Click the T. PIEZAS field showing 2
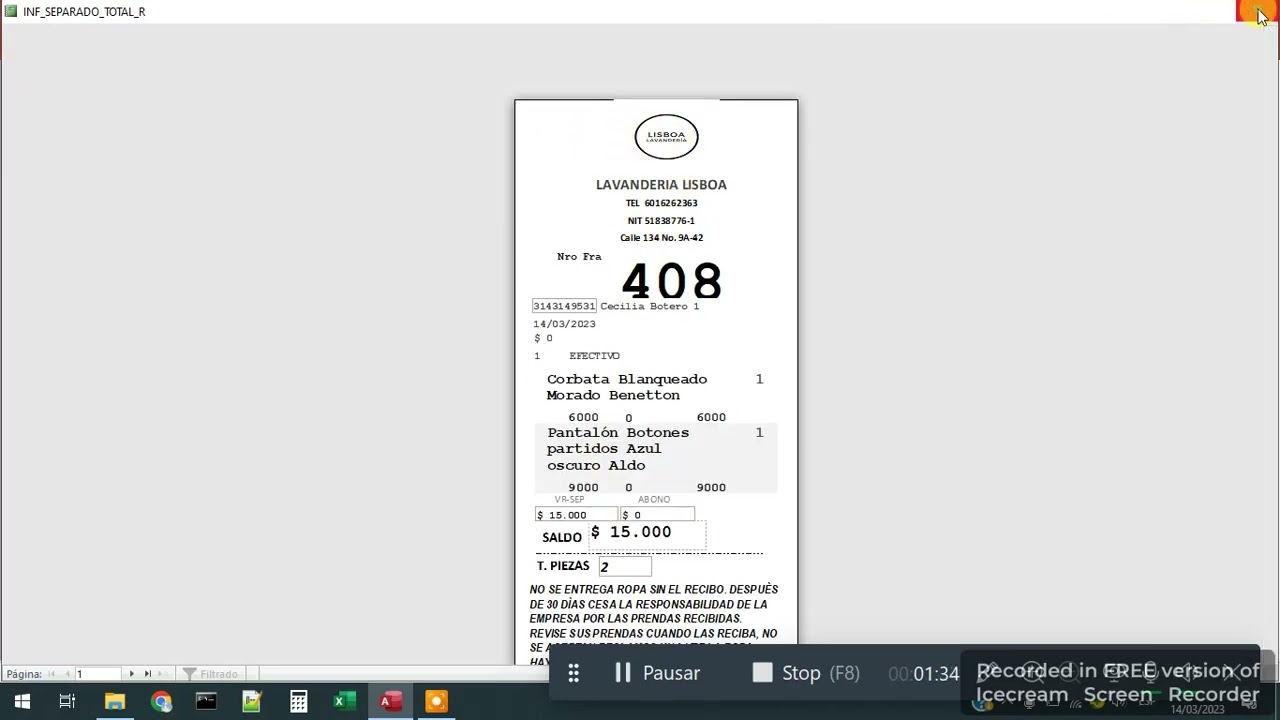The height and width of the screenshot is (720, 1280). point(625,567)
